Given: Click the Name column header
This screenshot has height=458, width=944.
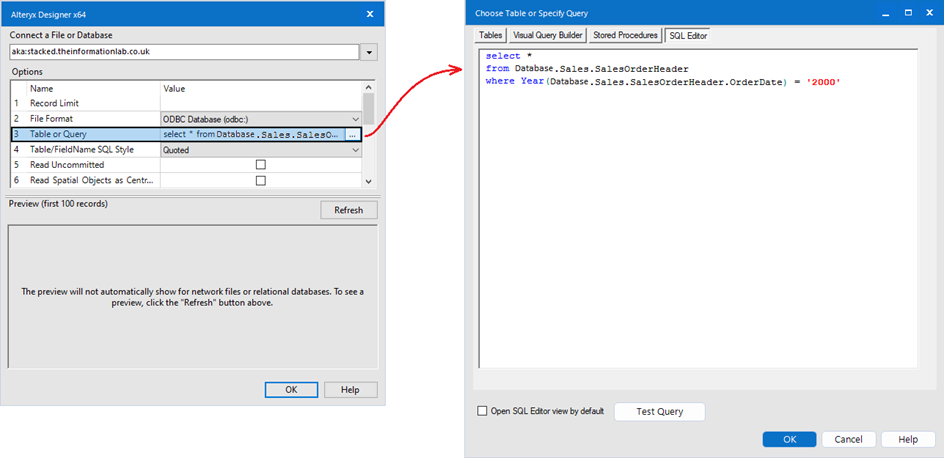Looking at the screenshot, I should point(42,88).
